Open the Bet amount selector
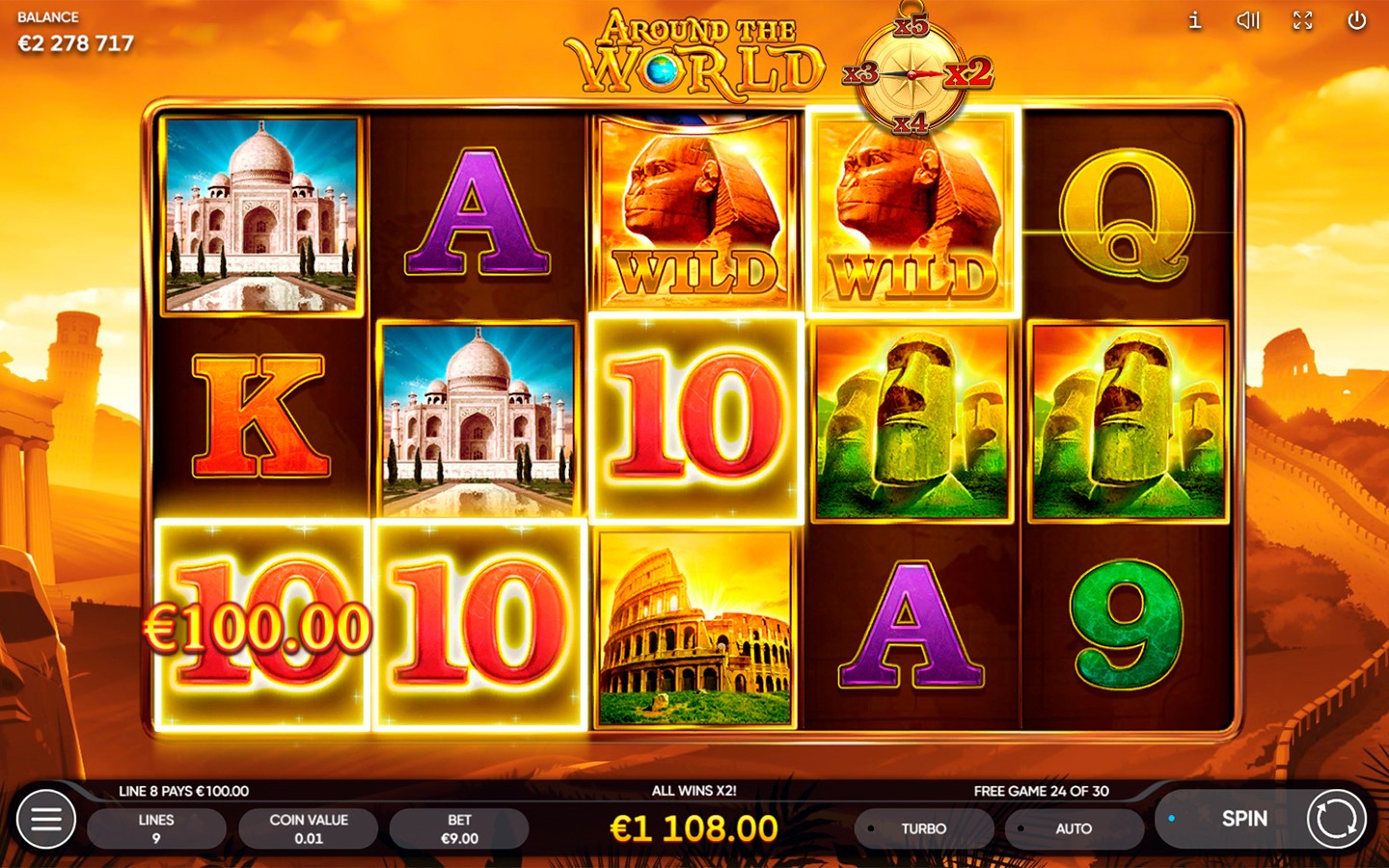This screenshot has height=868, width=1389. (459, 828)
